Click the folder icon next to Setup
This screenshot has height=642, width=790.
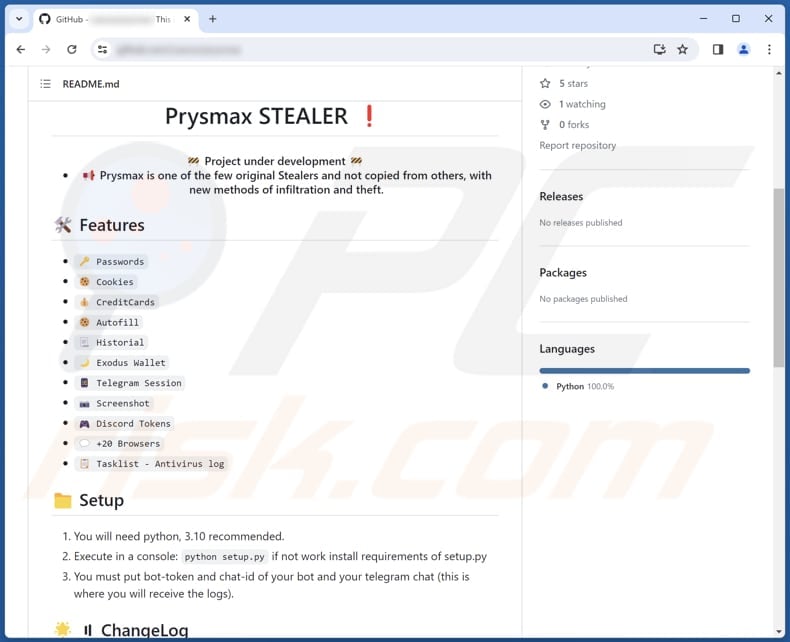click(62, 500)
